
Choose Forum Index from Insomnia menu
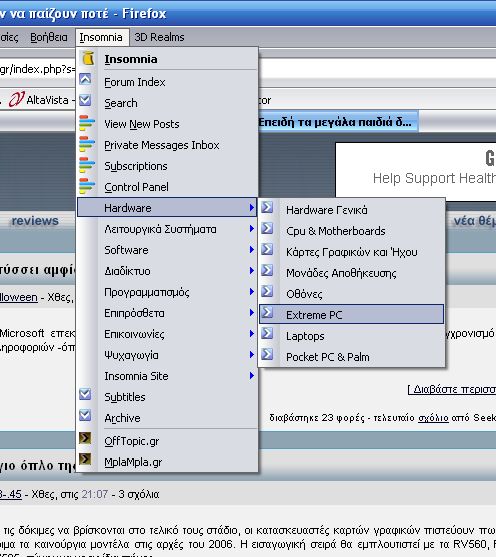click(x=167, y=82)
